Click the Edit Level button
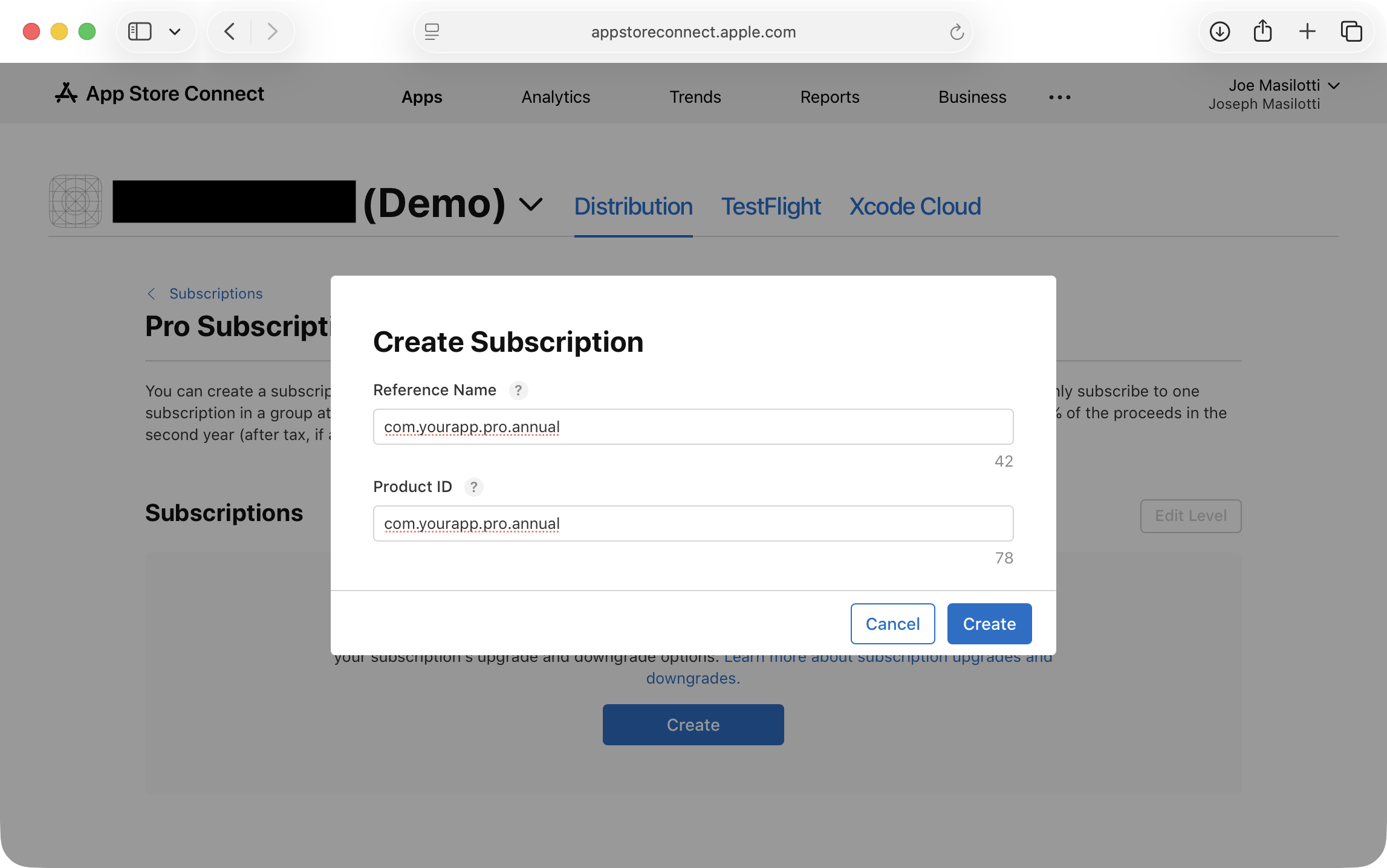This screenshot has height=868, width=1387. tap(1190, 516)
